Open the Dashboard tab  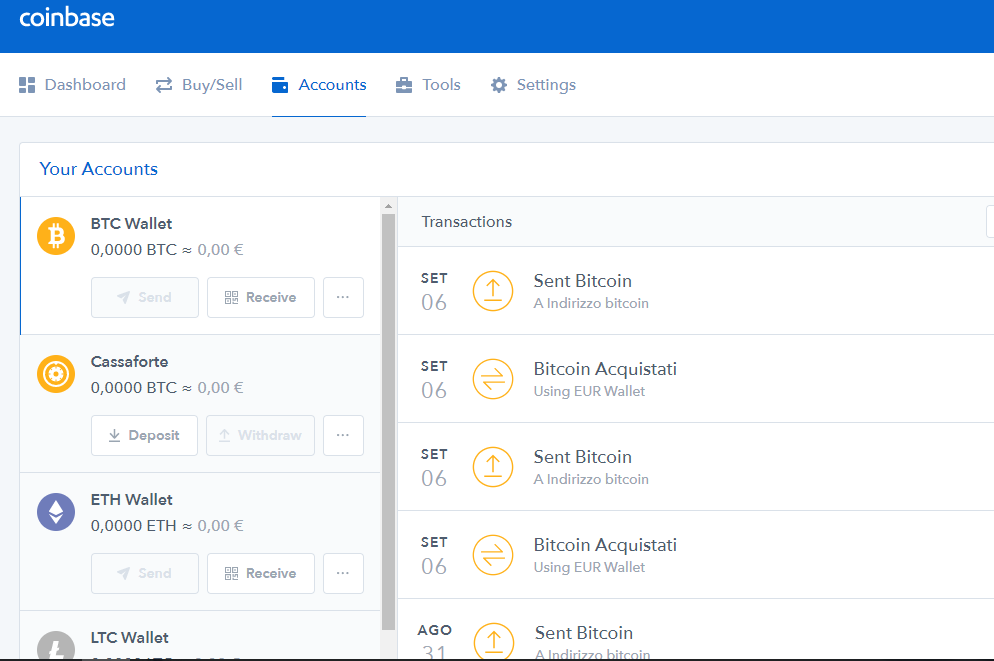(72, 85)
